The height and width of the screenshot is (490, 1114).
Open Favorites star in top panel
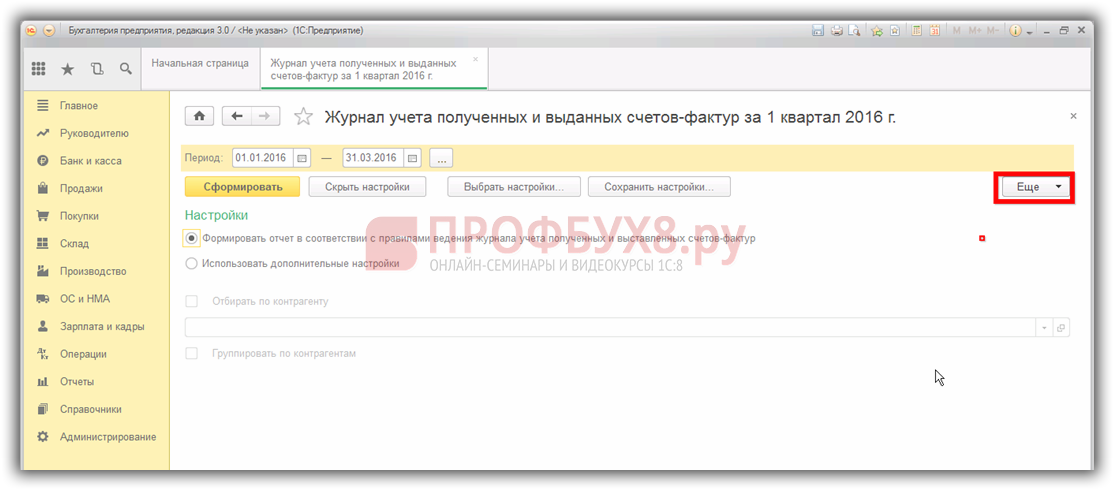[67, 69]
